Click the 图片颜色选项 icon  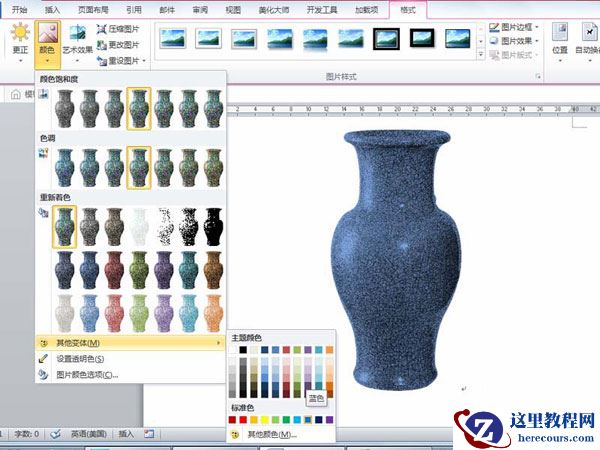pyautogui.click(x=43, y=375)
